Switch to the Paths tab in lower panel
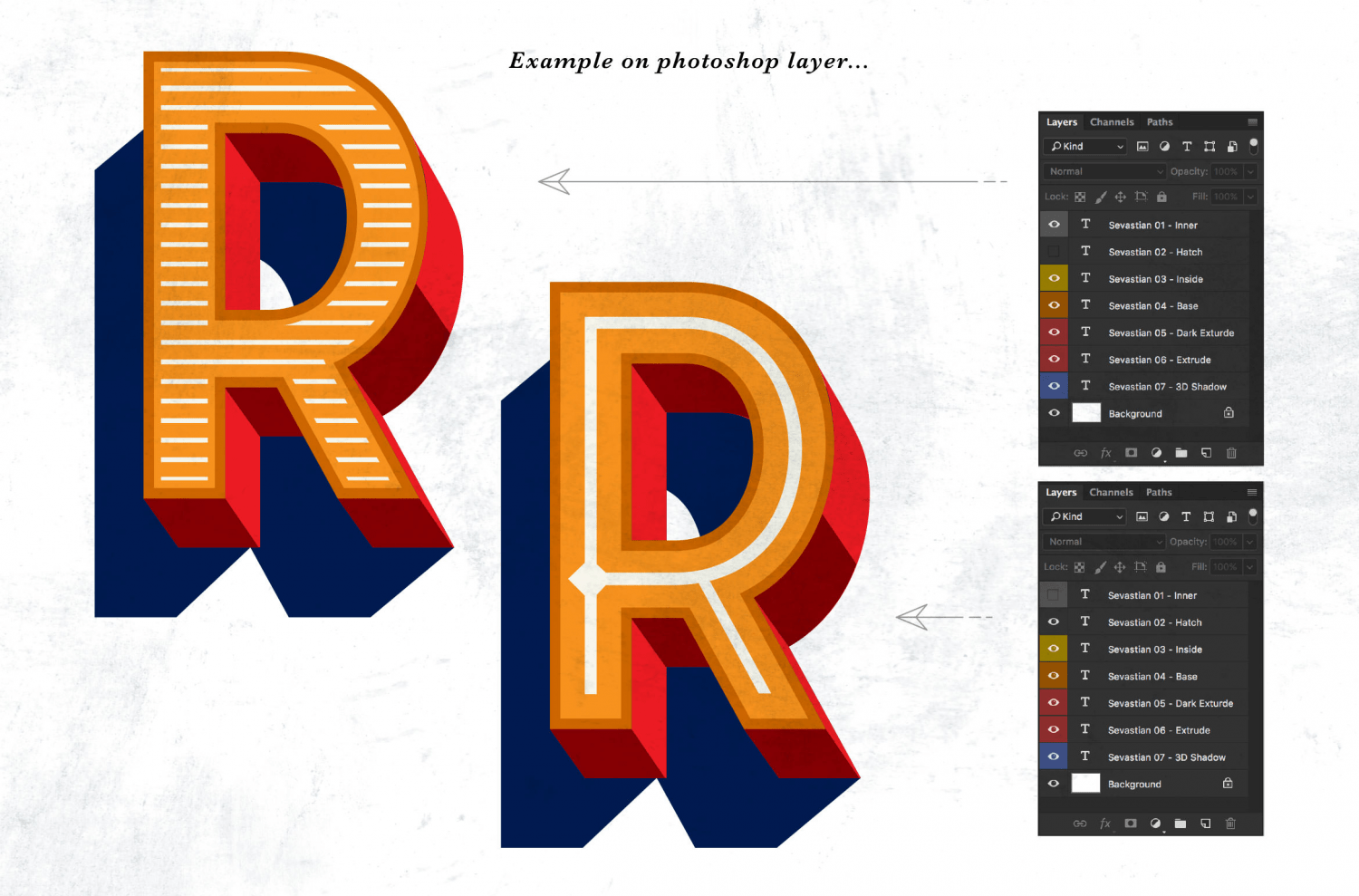 [x=1159, y=493]
